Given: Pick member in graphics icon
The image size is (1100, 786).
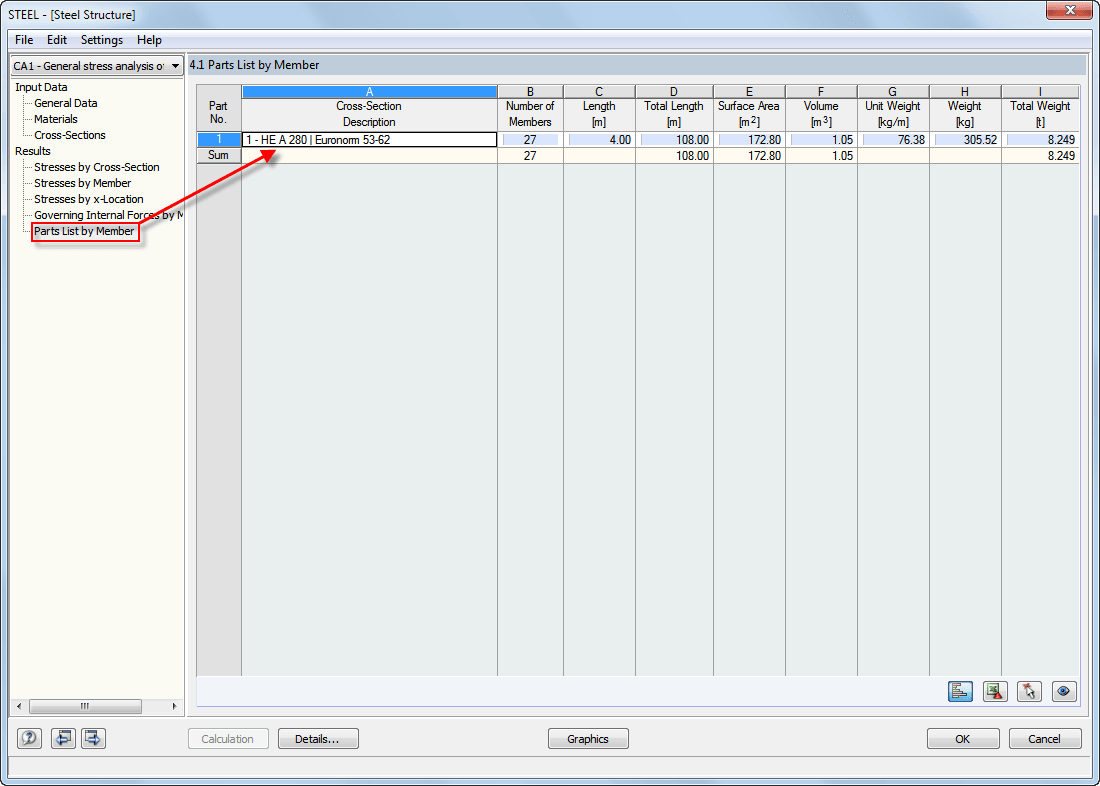Looking at the screenshot, I should click(x=1030, y=691).
